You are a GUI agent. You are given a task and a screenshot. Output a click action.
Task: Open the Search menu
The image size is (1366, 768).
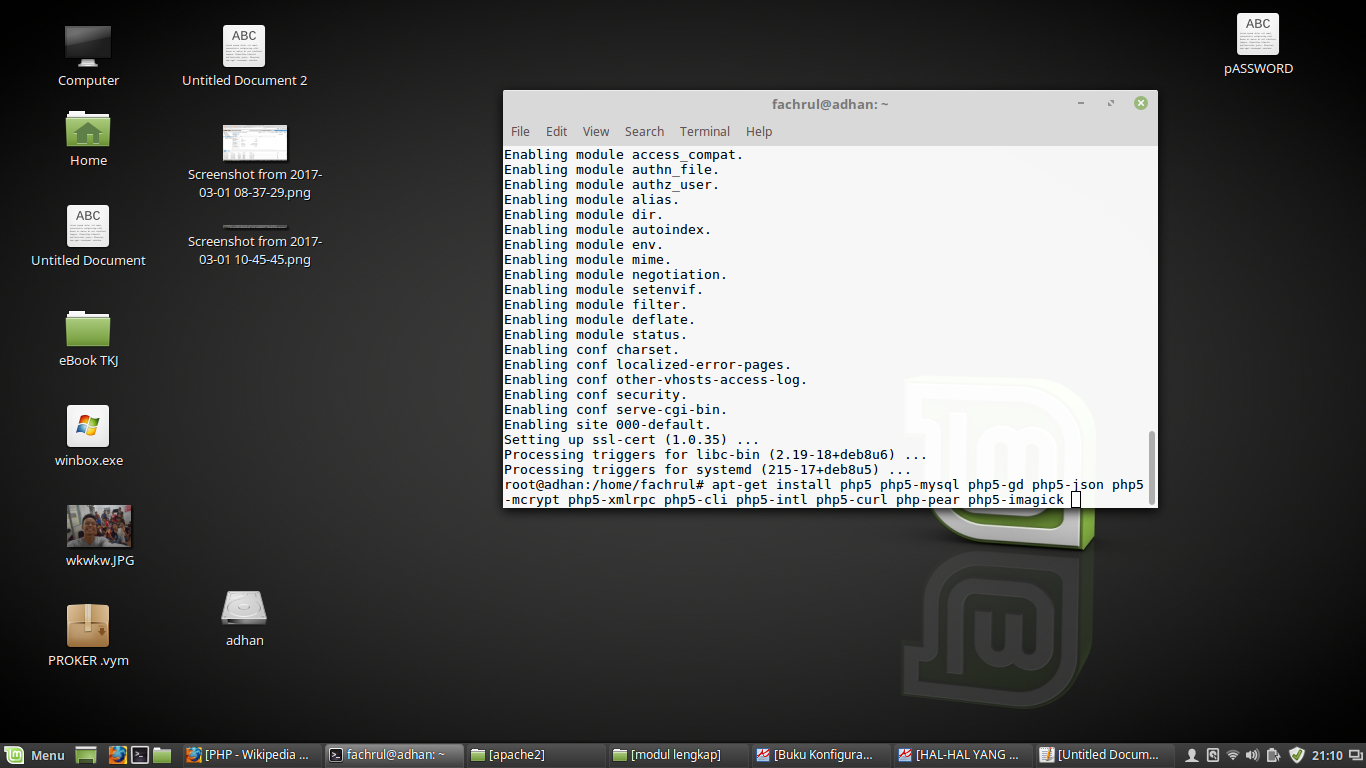[644, 131]
